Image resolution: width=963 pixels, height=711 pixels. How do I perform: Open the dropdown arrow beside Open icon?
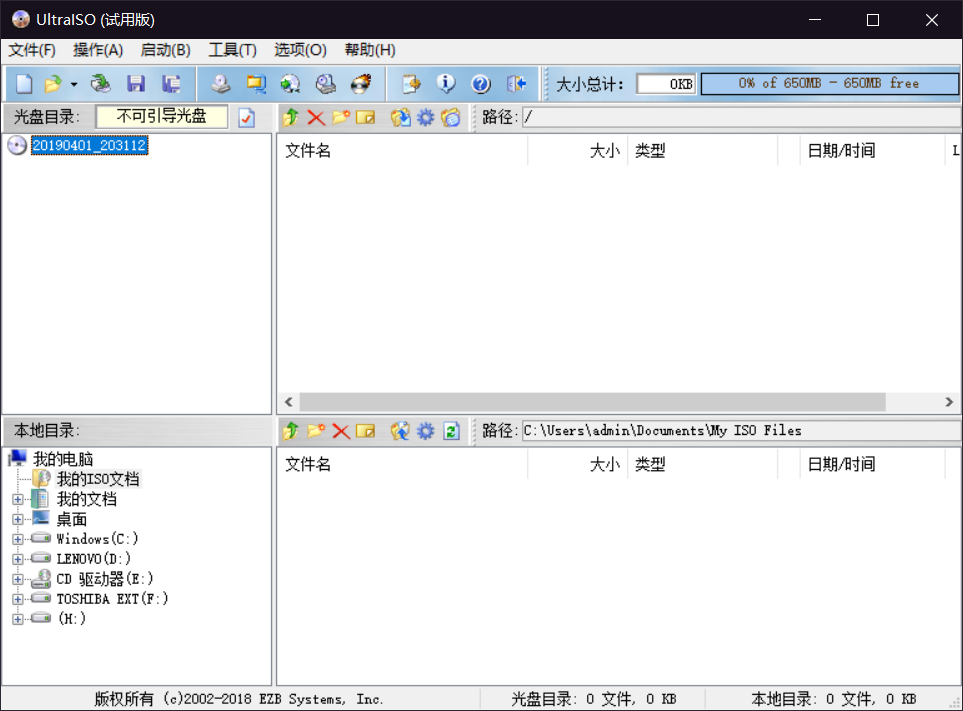(x=74, y=84)
